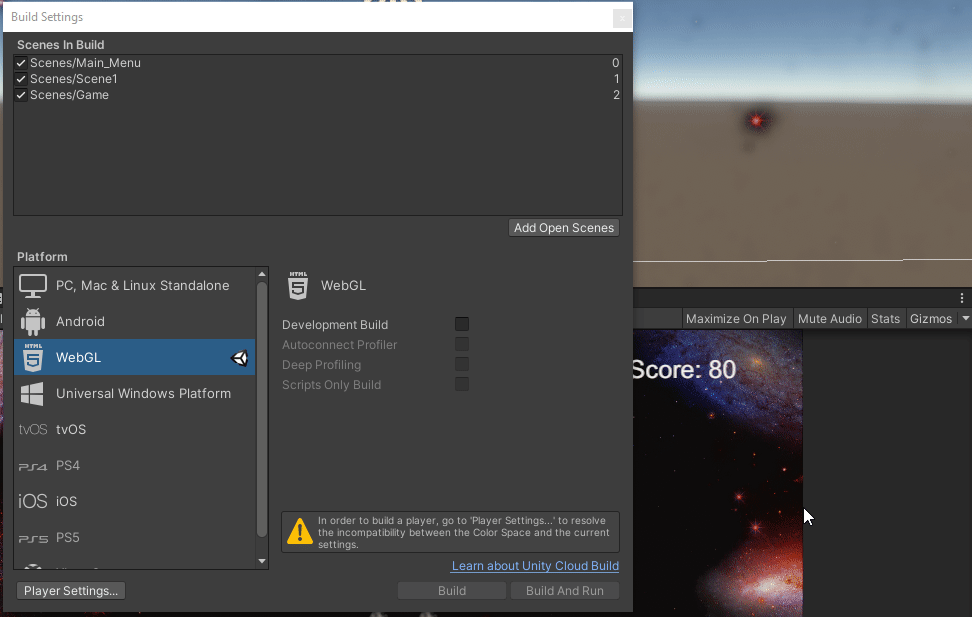972x617 pixels.
Task: Click the Android robot icon
Action: (x=33, y=322)
